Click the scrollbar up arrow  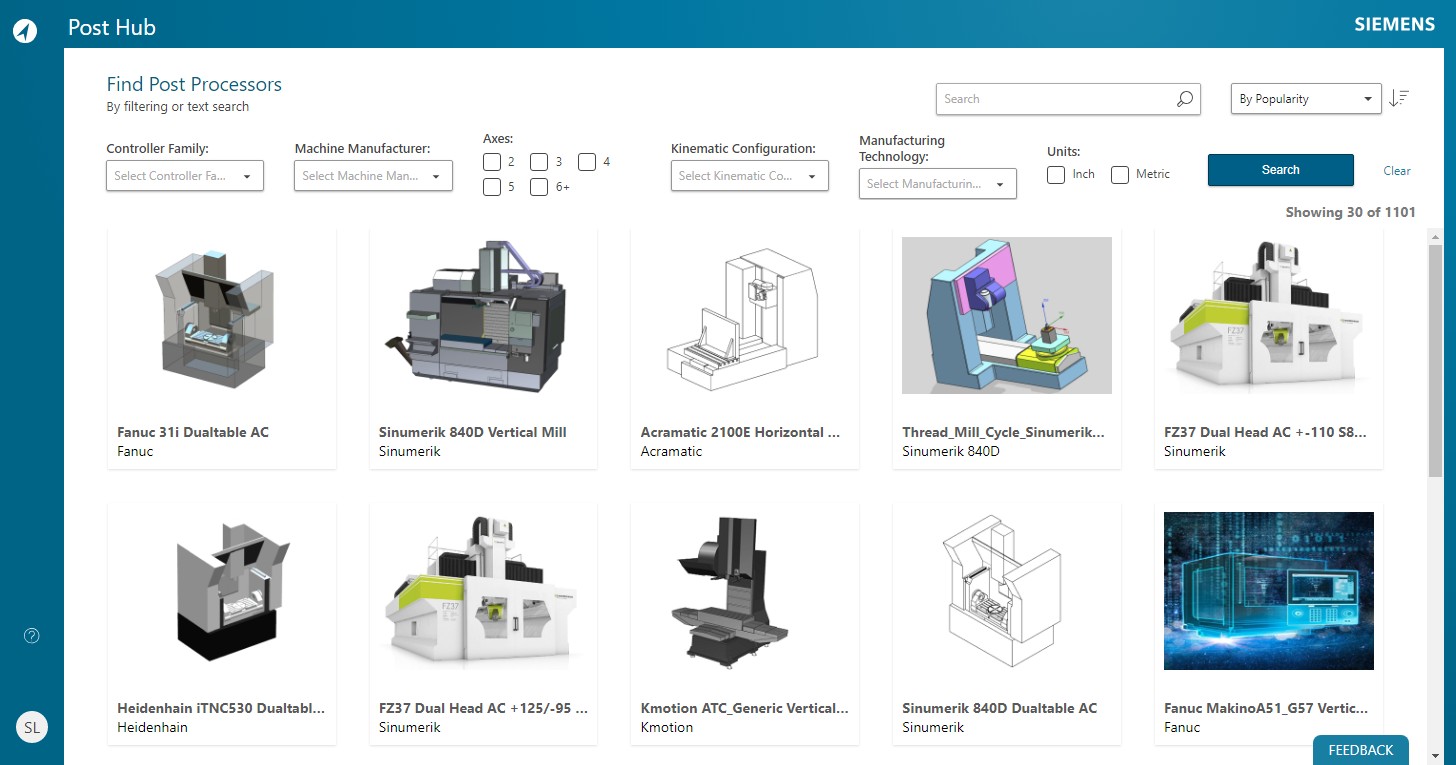coord(1435,237)
